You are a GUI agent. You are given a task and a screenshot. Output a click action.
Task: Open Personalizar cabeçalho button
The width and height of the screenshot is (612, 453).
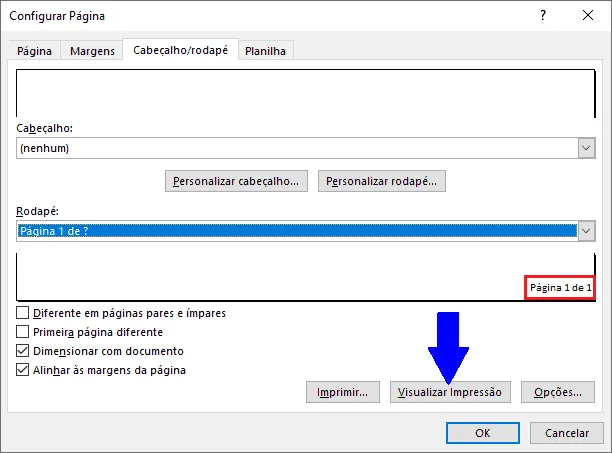point(236,181)
